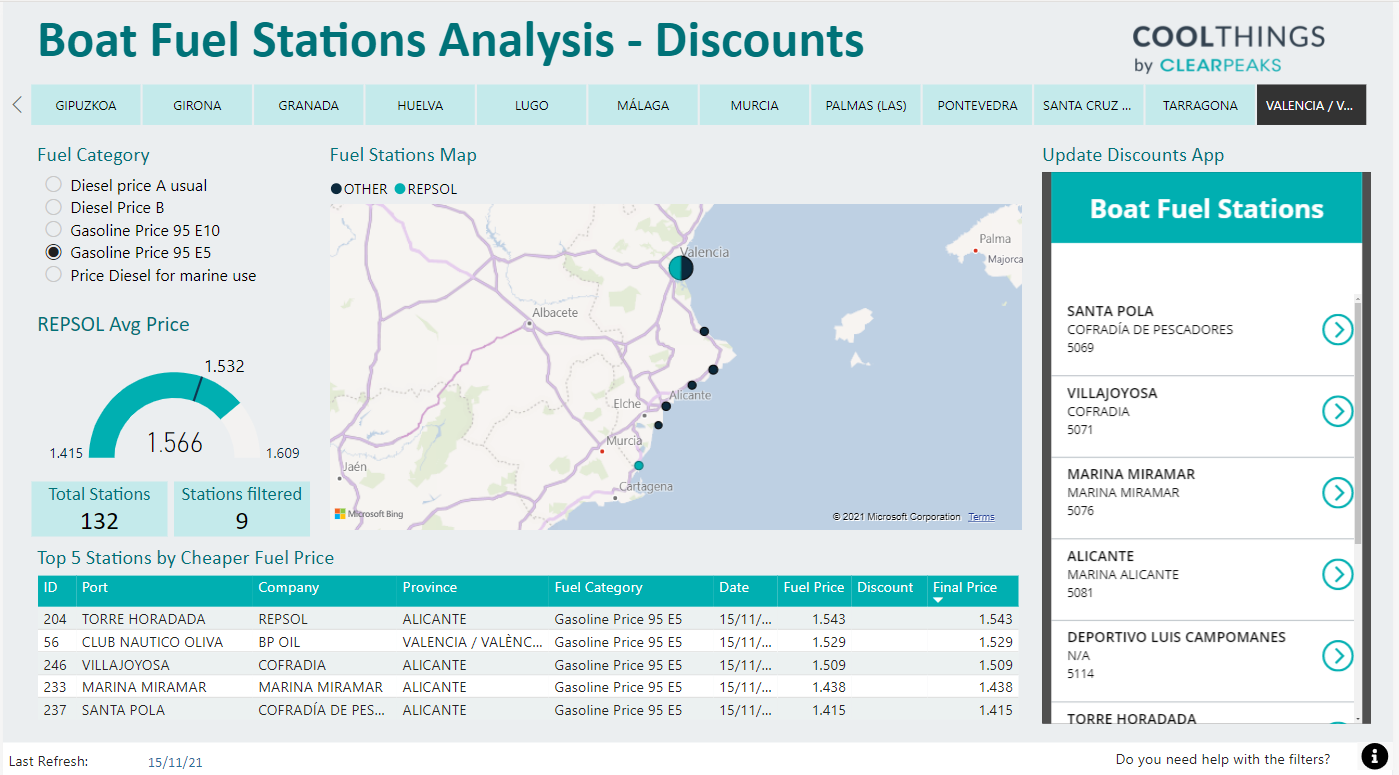Select the VALENCIA province tab
The width and height of the screenshot is (1399, 775).
1311,105
